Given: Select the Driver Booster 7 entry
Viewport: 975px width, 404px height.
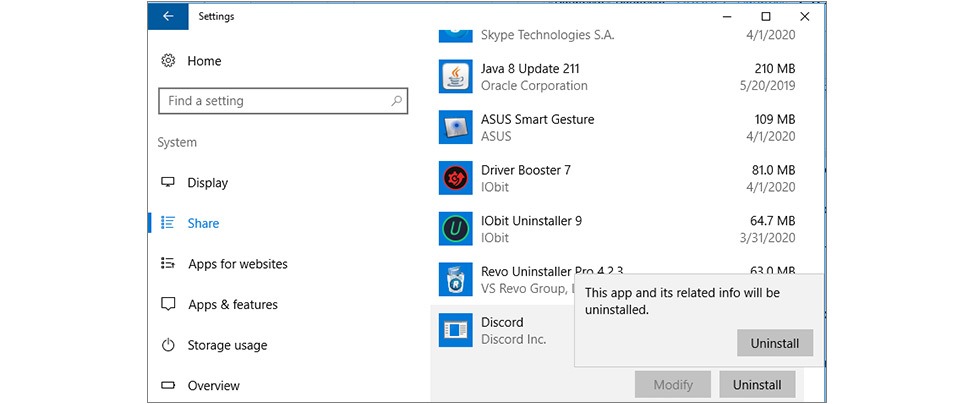Looking at the screenshot, I should coord(617,178).
